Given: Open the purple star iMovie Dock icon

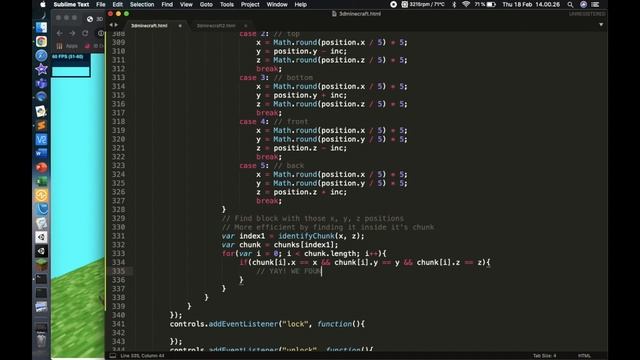Looking at the screenshot, I should click(41, 69).
